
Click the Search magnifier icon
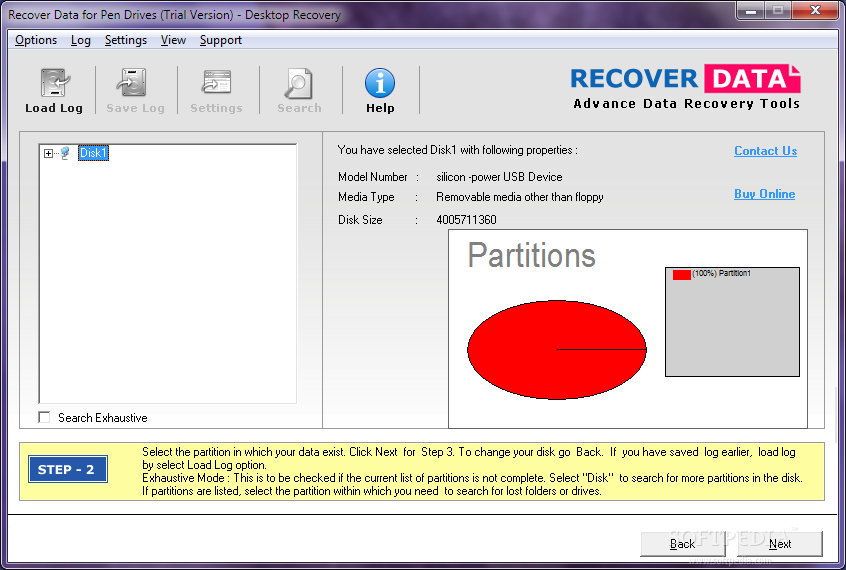point(298,83)
